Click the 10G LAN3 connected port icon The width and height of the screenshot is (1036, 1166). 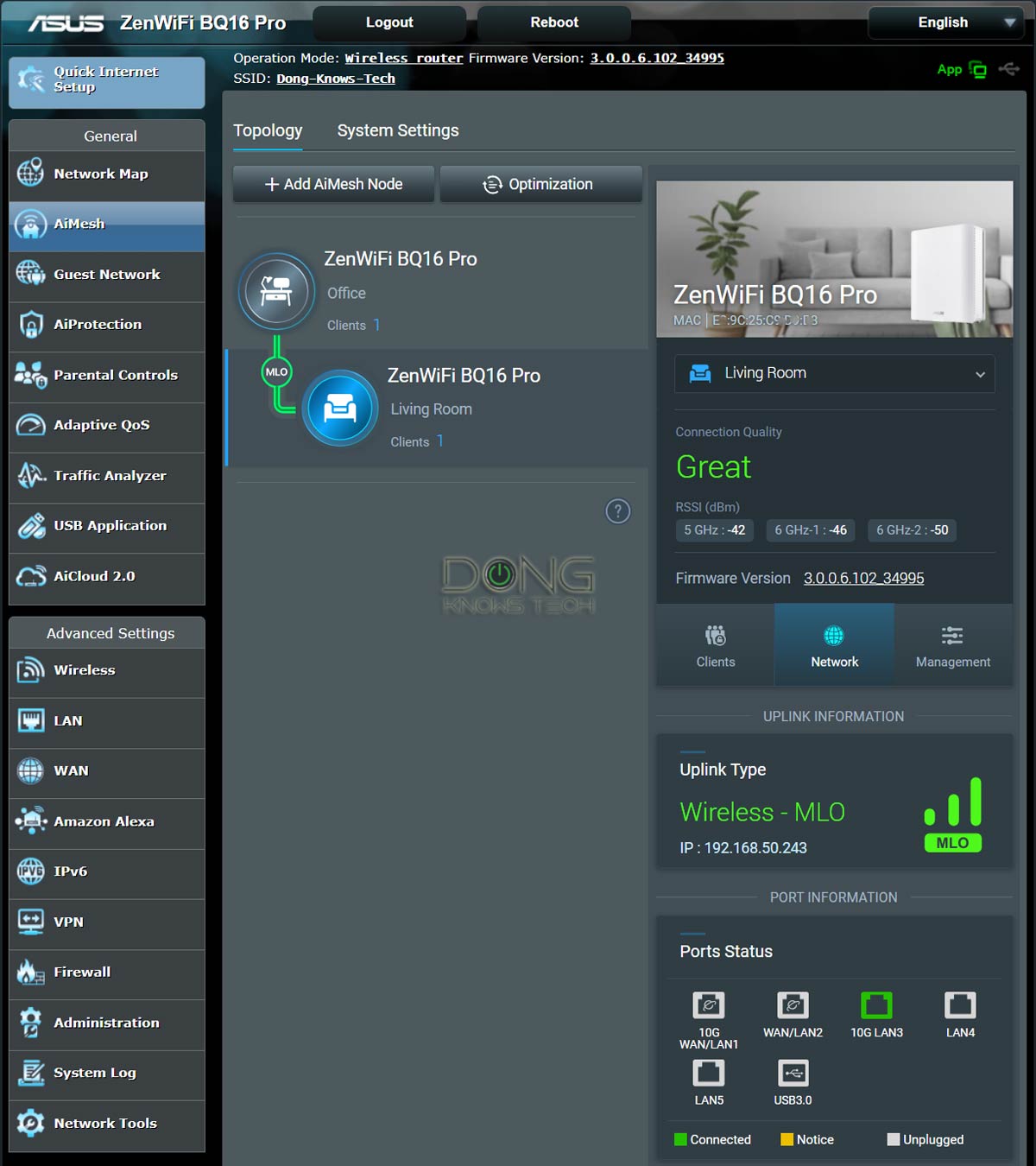click(876, 1005)
